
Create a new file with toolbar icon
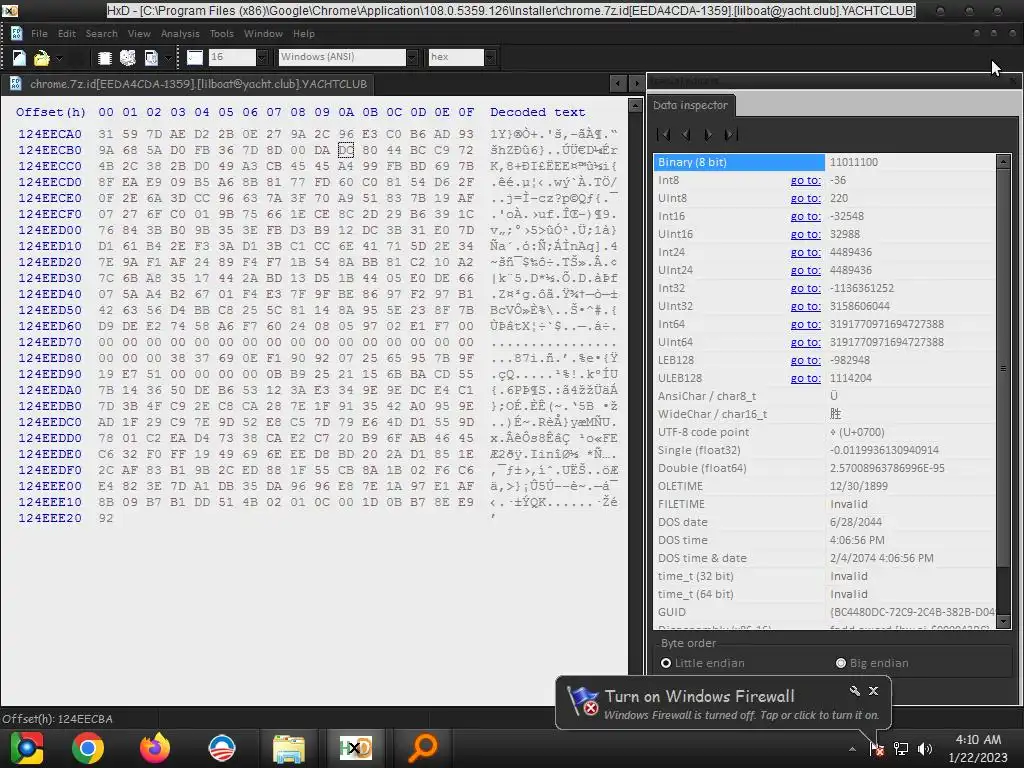click(19, 58)
